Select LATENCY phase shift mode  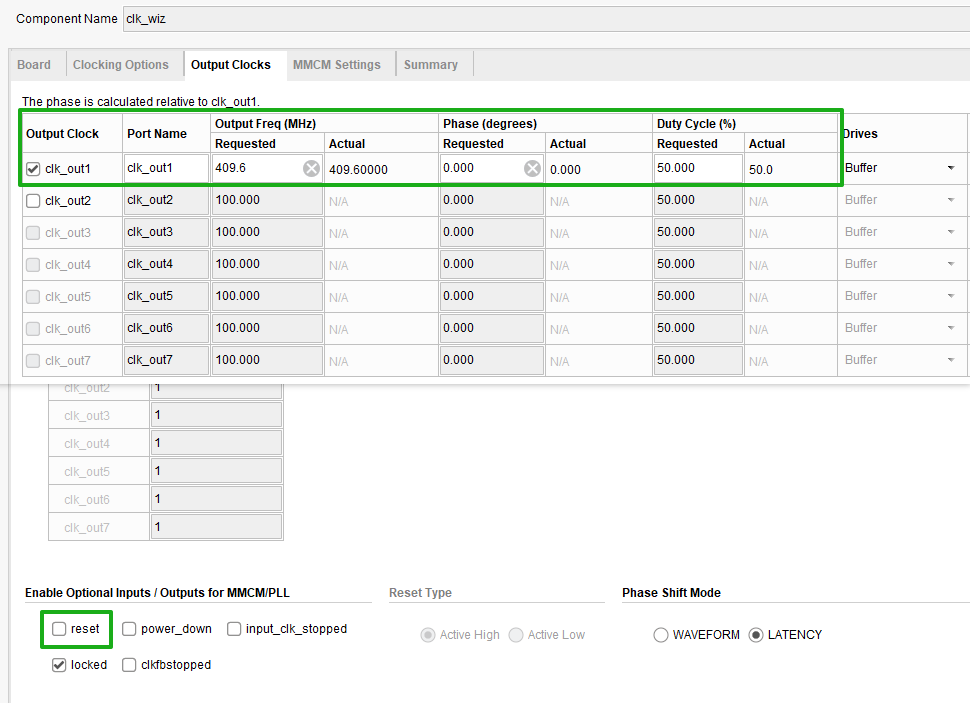tap(756, 635)
